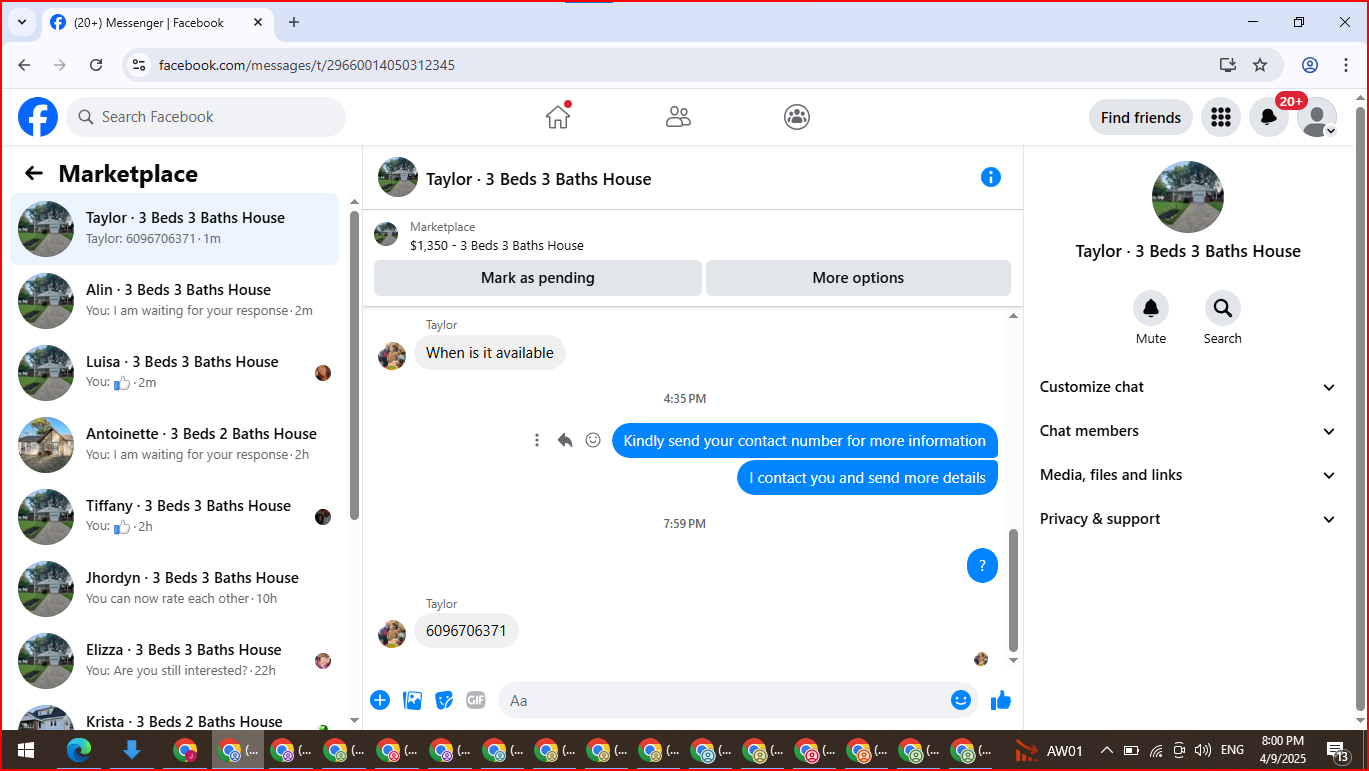Mute this chat with the bell icon

pyautogui.click(x=1151, y=308)
